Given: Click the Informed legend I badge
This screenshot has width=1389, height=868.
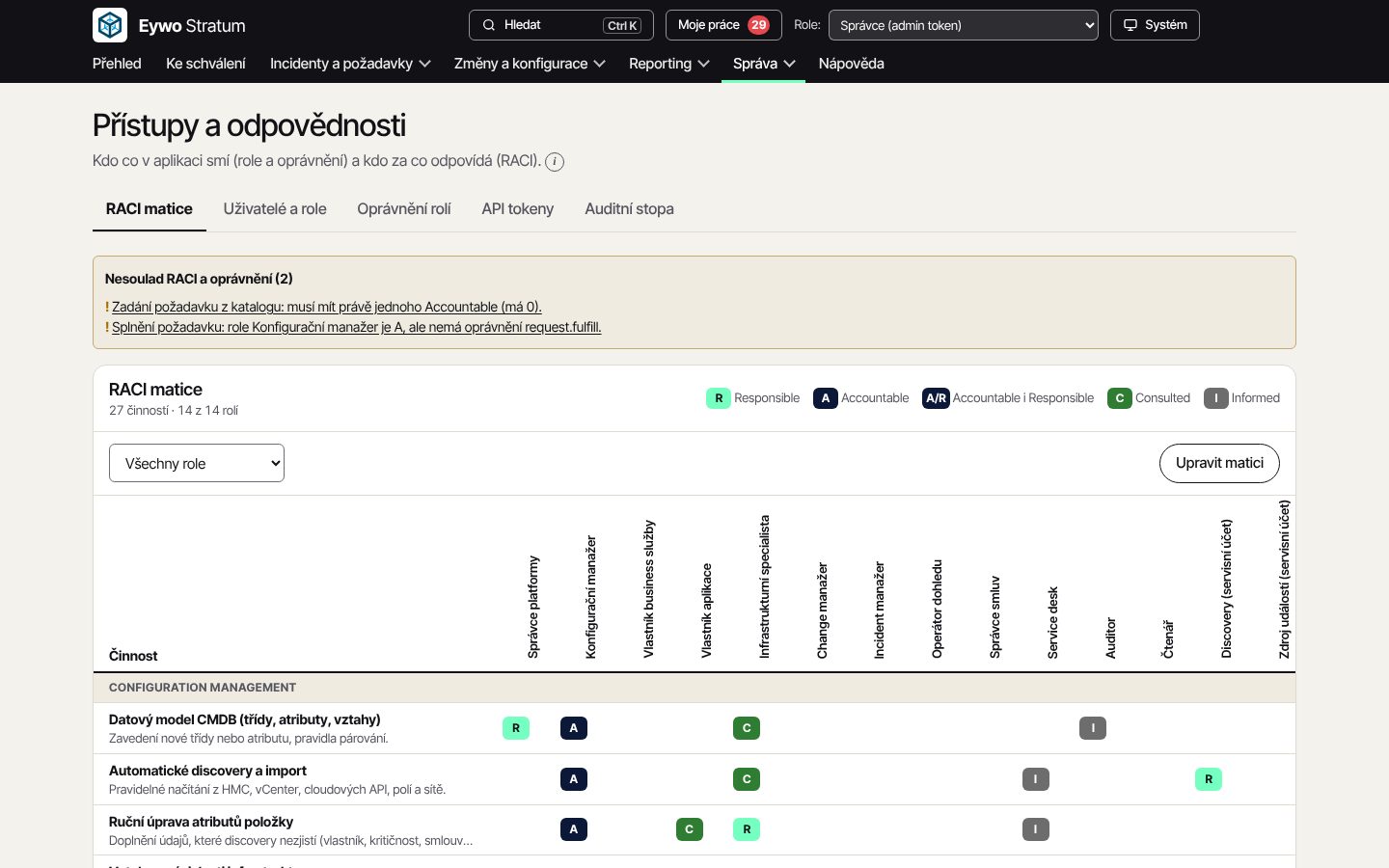Looking at the screenshot, I should click(x=1216, y=398).
